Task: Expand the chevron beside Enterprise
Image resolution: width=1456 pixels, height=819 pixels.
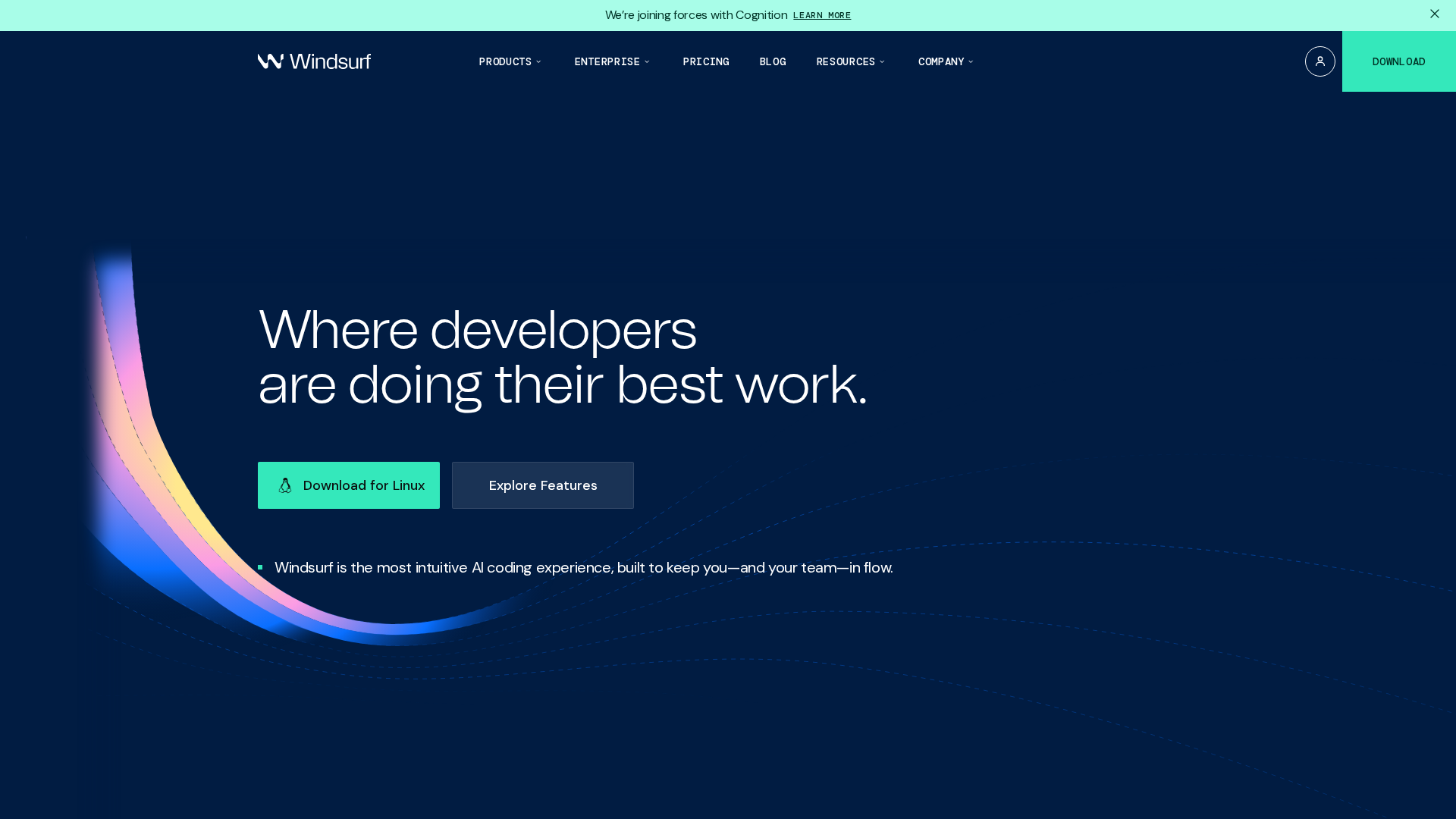Action: click(x=647, y=61)
